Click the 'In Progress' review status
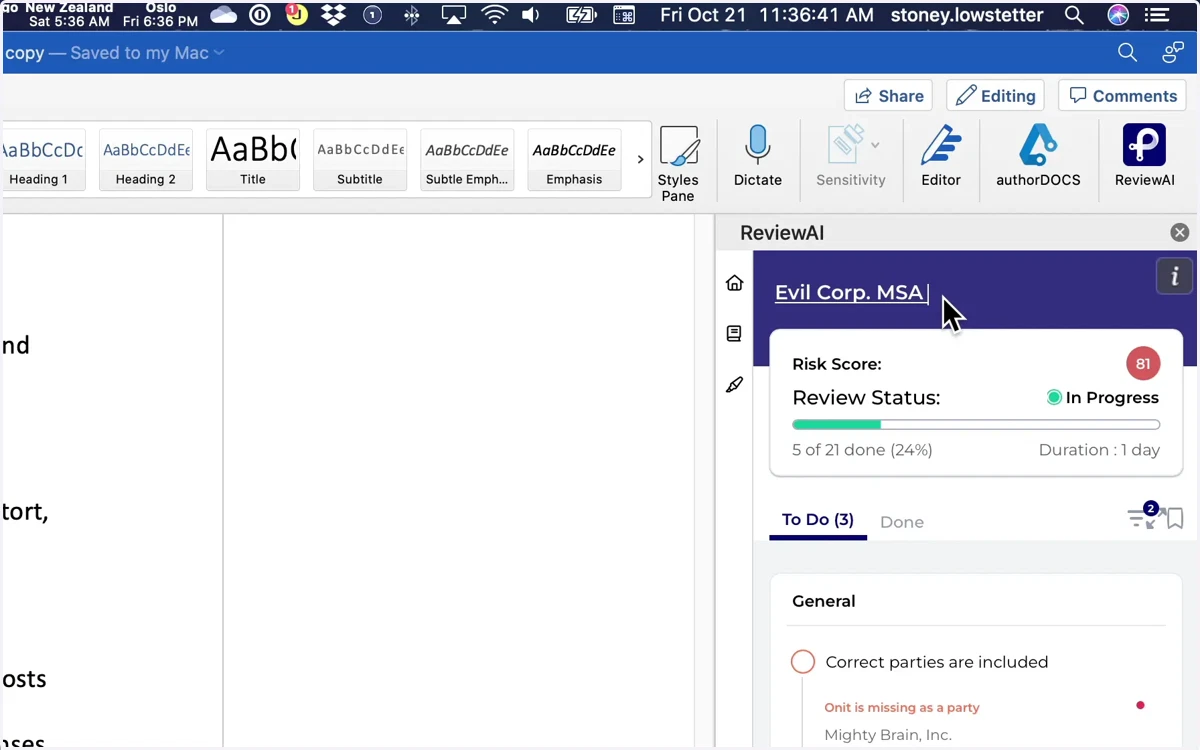The width and height of the screenshot is (1200, 750). [1103, 398]
